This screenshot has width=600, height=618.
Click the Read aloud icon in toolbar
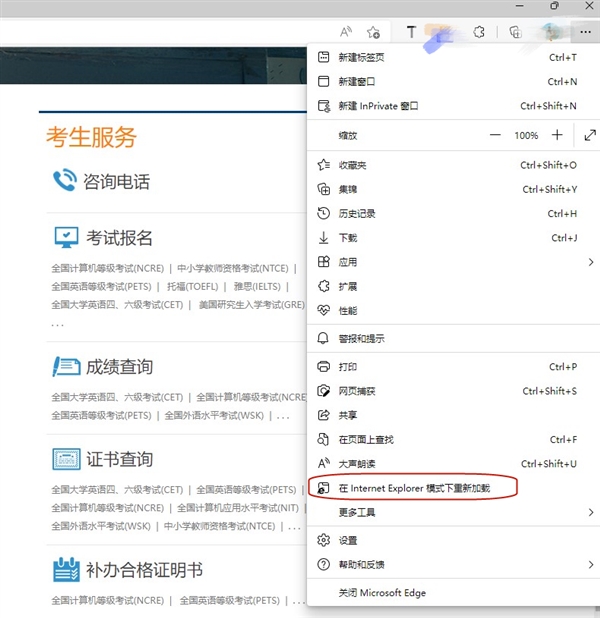pos(346,32)
